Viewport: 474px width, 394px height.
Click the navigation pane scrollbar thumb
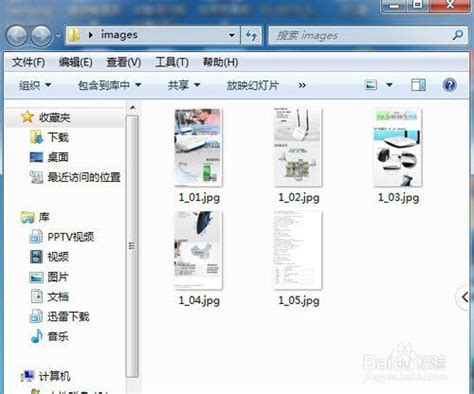click(x=132, y=246)
